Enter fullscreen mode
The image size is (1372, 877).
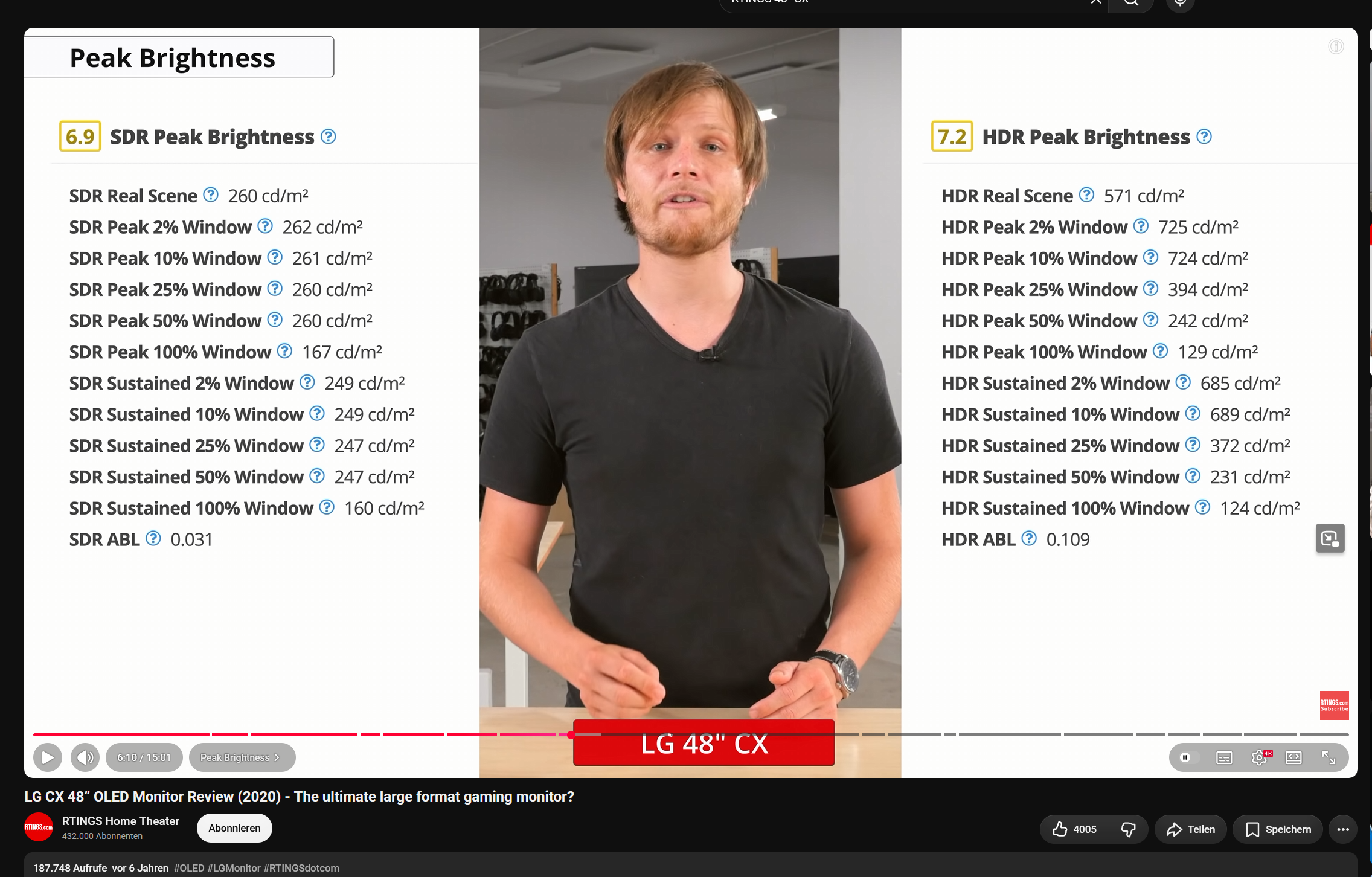(x=1329, y=757)
